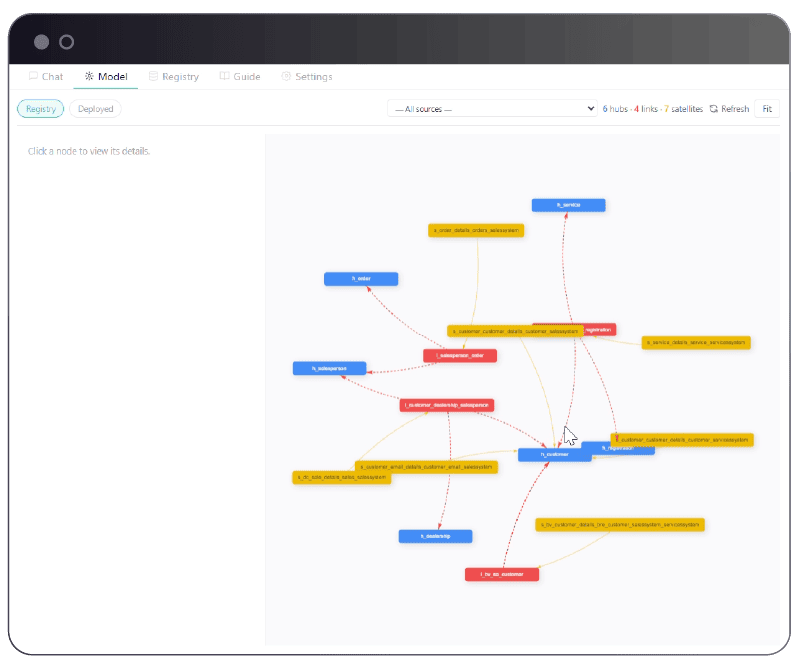Switch to the Model tab
Image resolution: width=801 pixels, height=669 pixels.
click(106, 77)
